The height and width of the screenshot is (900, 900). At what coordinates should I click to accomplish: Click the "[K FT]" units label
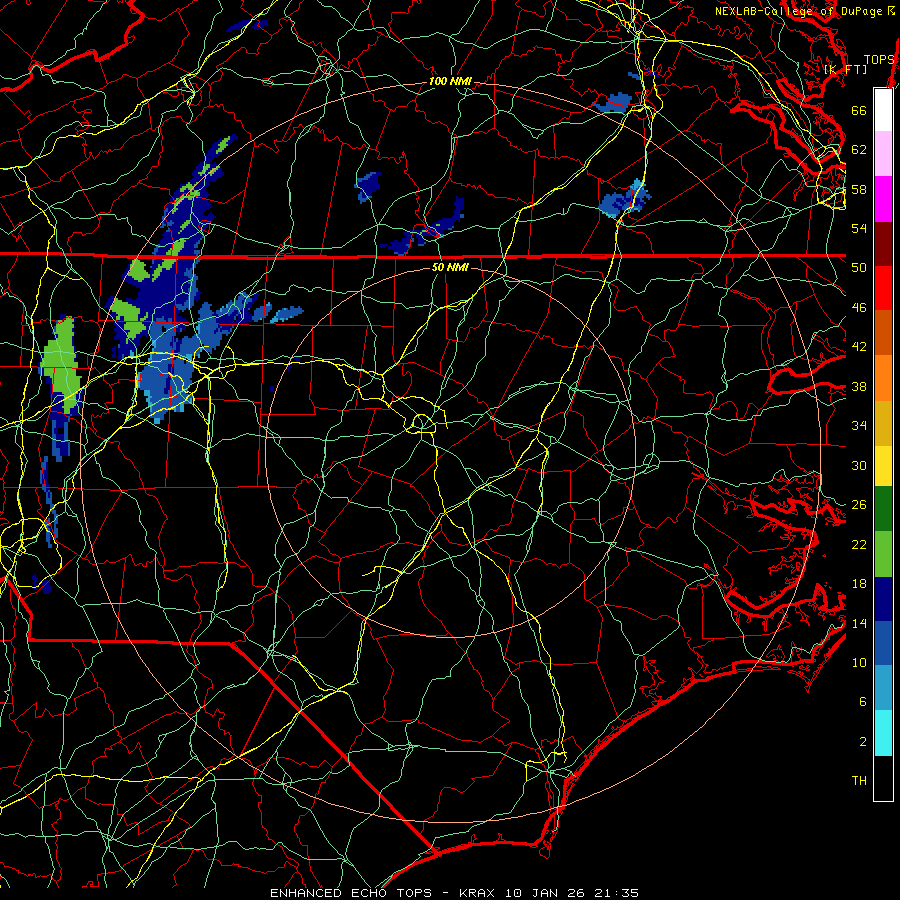[845, 69]
